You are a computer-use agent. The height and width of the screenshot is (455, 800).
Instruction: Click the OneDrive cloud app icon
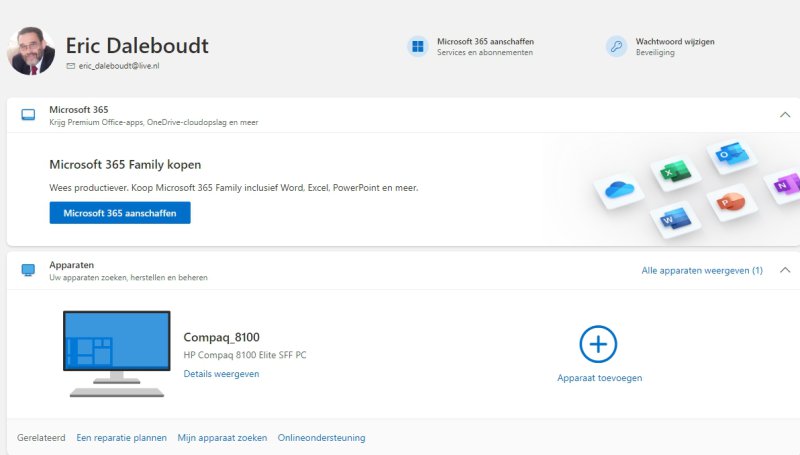(x=620, y=188)
